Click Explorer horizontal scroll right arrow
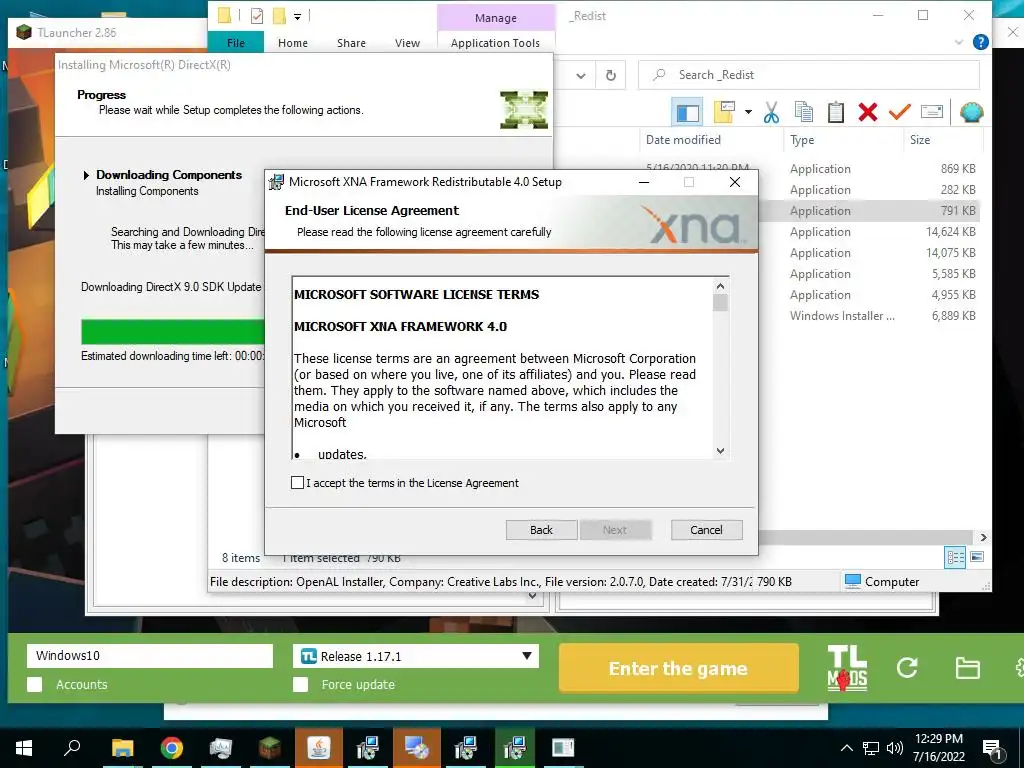 [984, 537]
